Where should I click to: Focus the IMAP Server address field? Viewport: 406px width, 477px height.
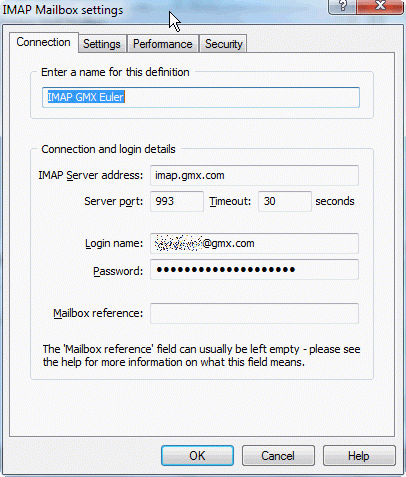(x=254, y=175)
